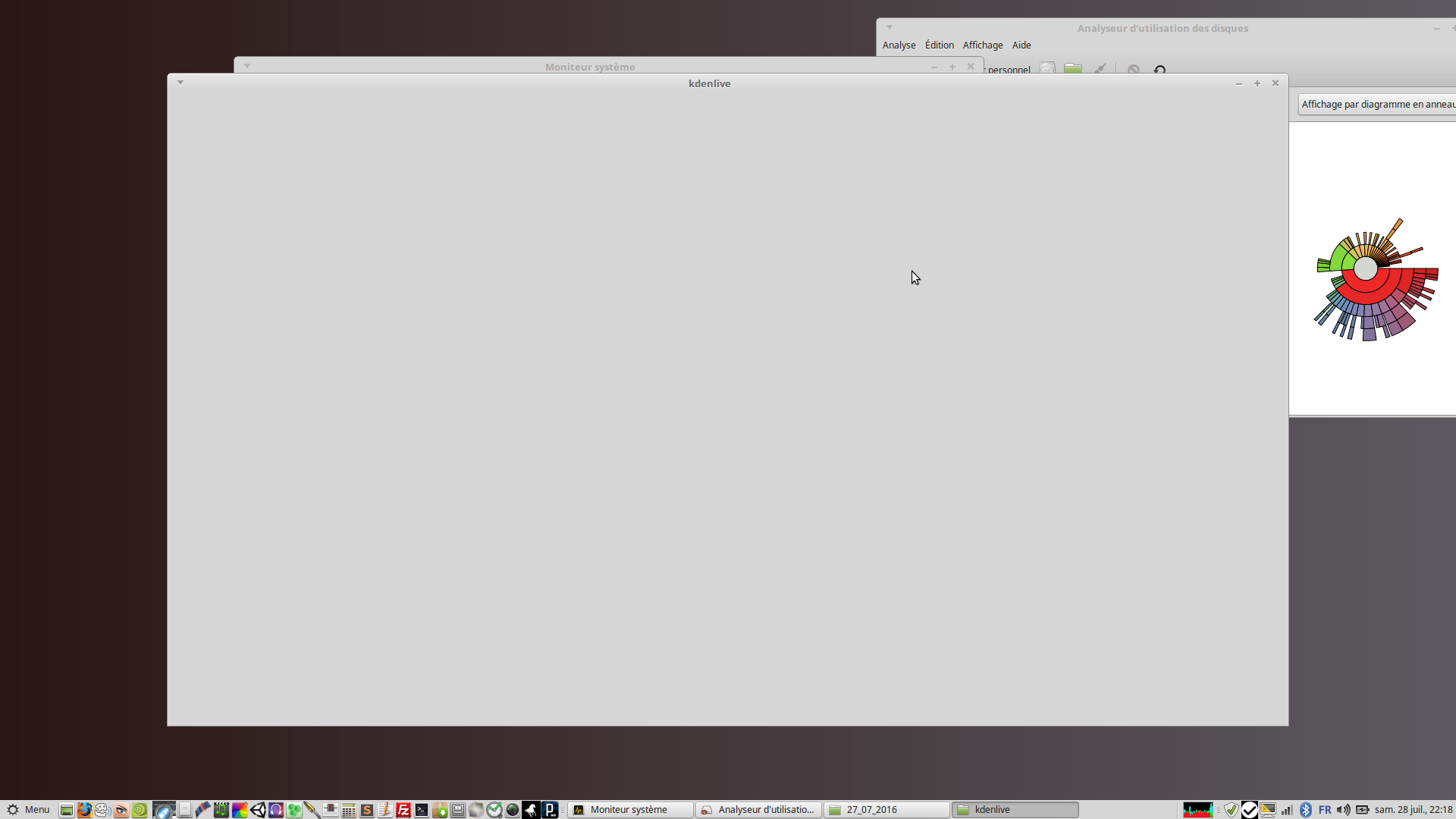Screen dimensions: 1456x819
Task: Open the network signal strength indicator
Action: 1287,810
